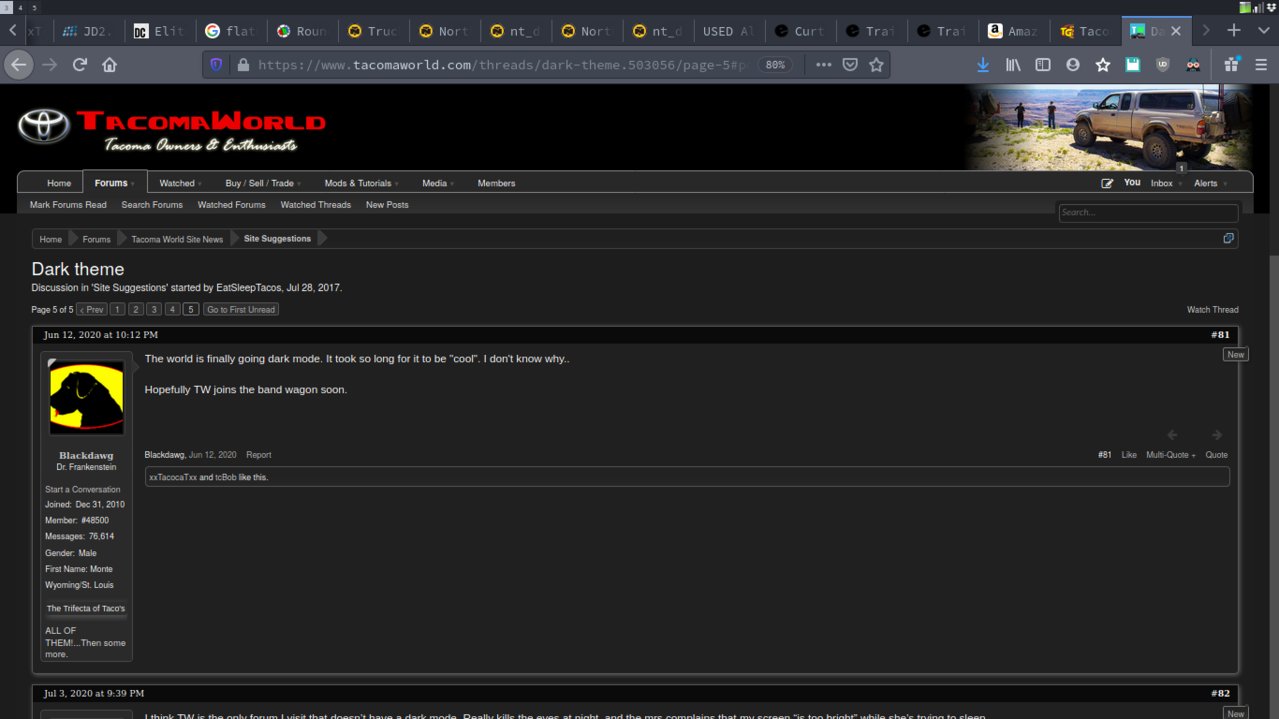The height and width of the screenshot is (719, 1279).
Task: Open Blackdawg's avatar thumbnail
Action: [87, 398]
